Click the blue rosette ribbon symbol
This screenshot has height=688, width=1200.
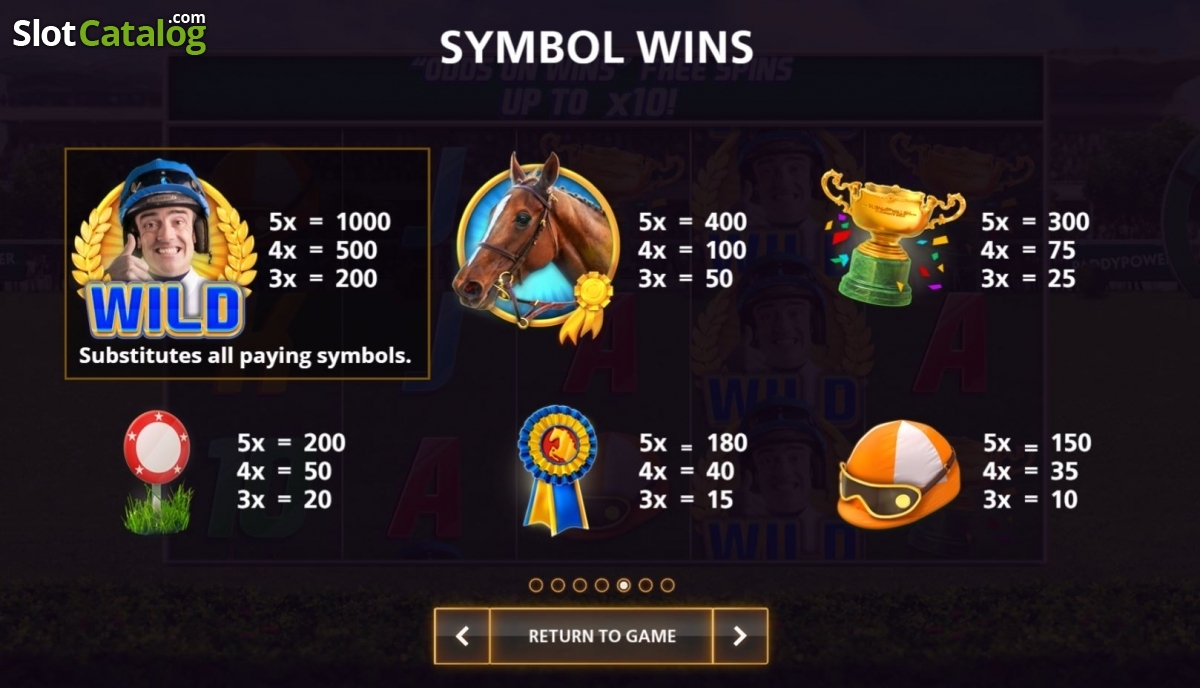coord(557,469)
